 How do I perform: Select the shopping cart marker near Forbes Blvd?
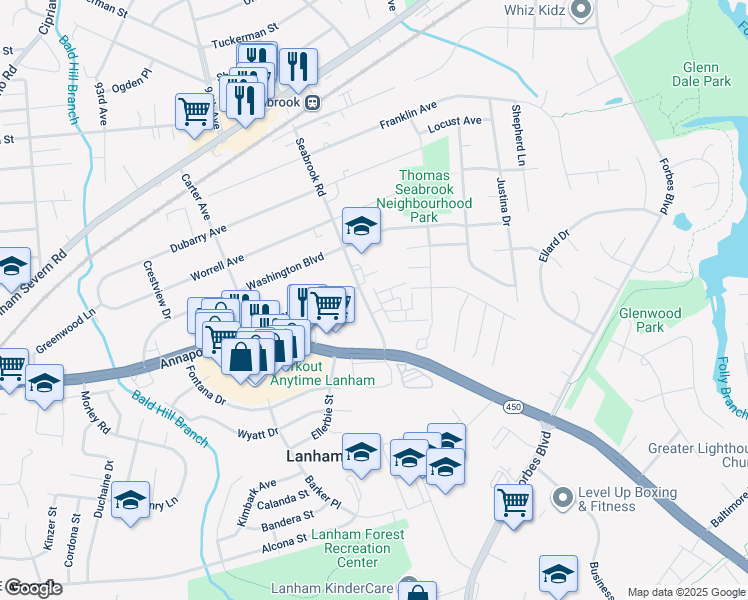coord(513,507)
